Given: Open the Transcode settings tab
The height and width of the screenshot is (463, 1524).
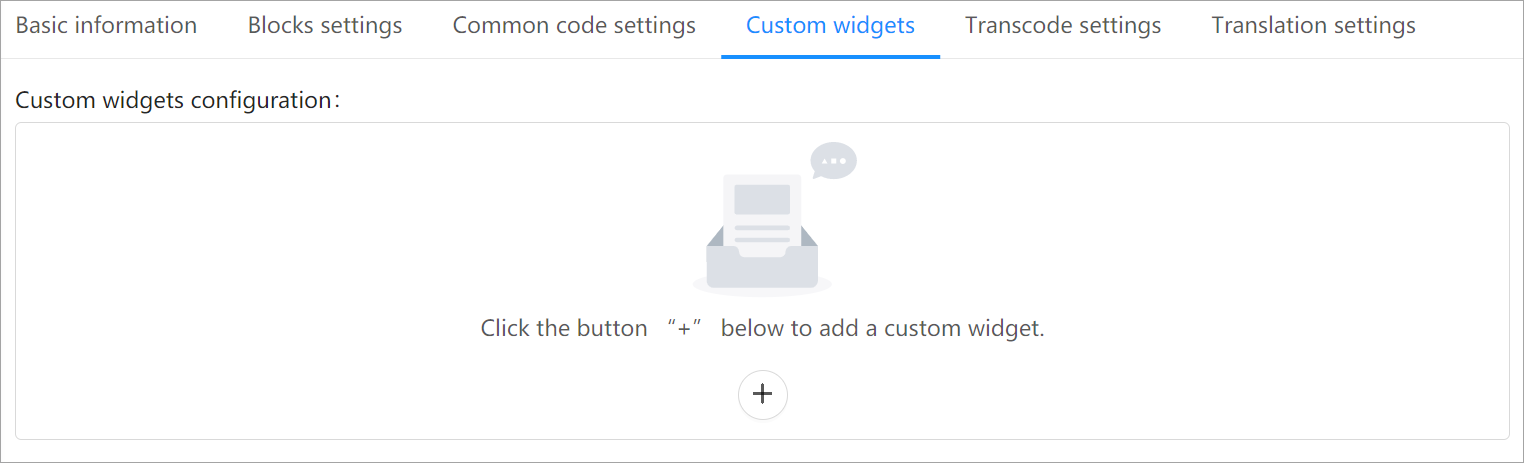Looking at the screenshot, I should tap(1063, 25).
